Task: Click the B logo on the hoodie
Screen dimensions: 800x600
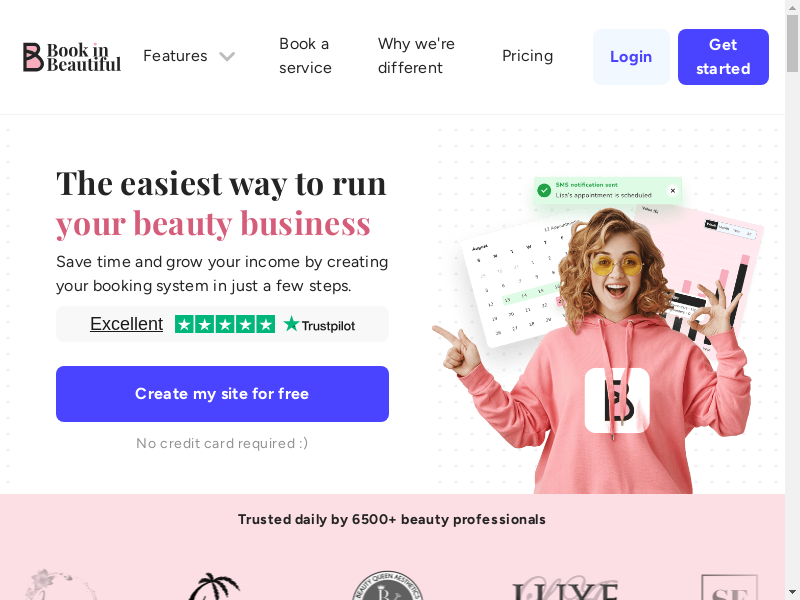Action: pos(617,401)
